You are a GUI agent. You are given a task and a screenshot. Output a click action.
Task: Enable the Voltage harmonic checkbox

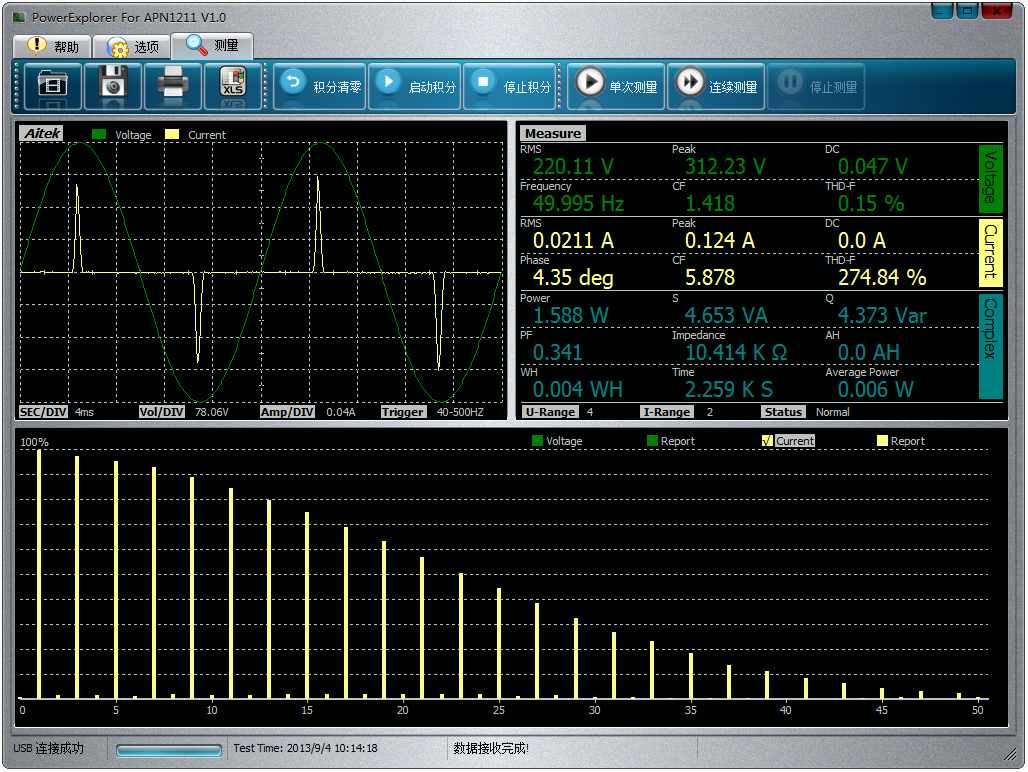pyautogui.click(x=537, y=441)
